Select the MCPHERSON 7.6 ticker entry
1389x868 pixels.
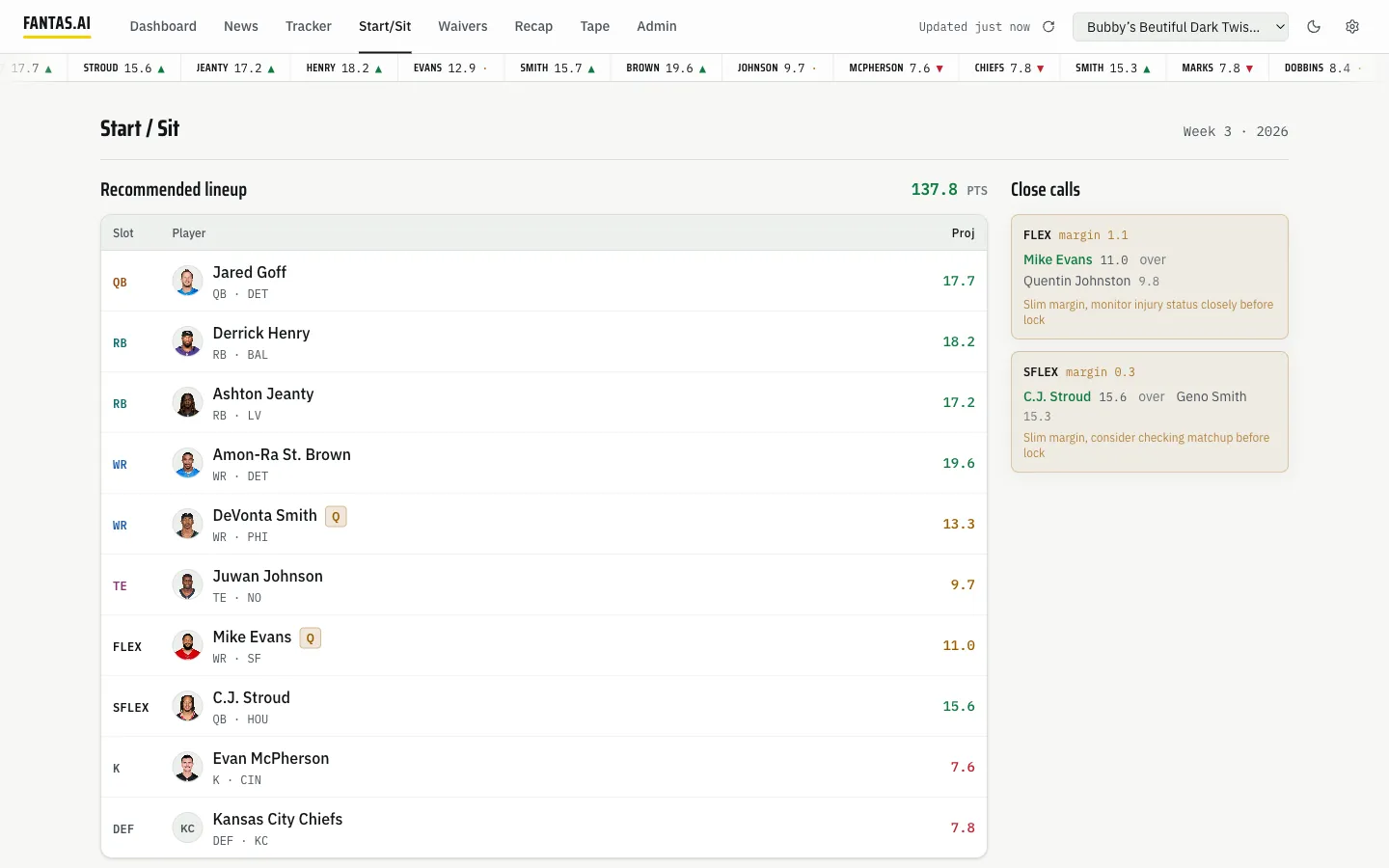896,68
